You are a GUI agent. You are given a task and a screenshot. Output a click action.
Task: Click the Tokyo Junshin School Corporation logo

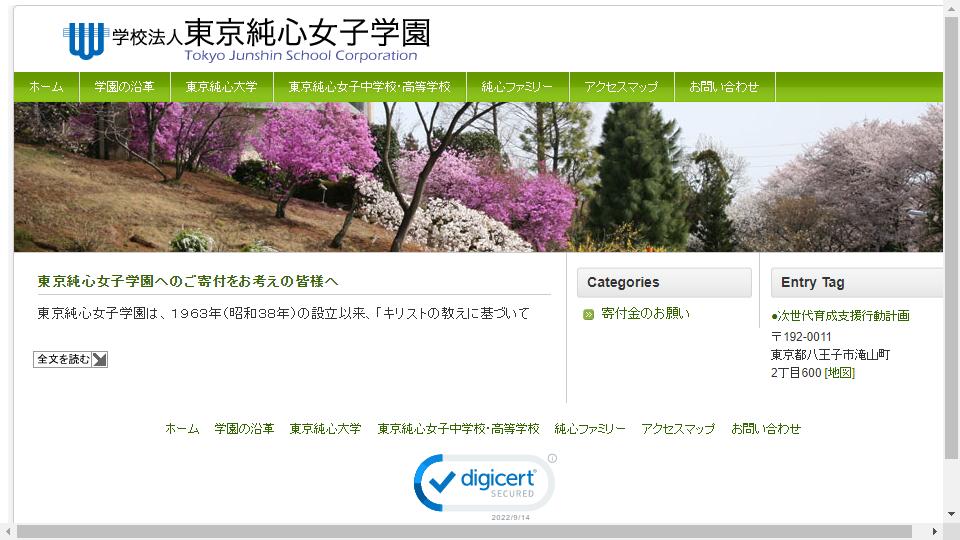click(x=246, y=39)
